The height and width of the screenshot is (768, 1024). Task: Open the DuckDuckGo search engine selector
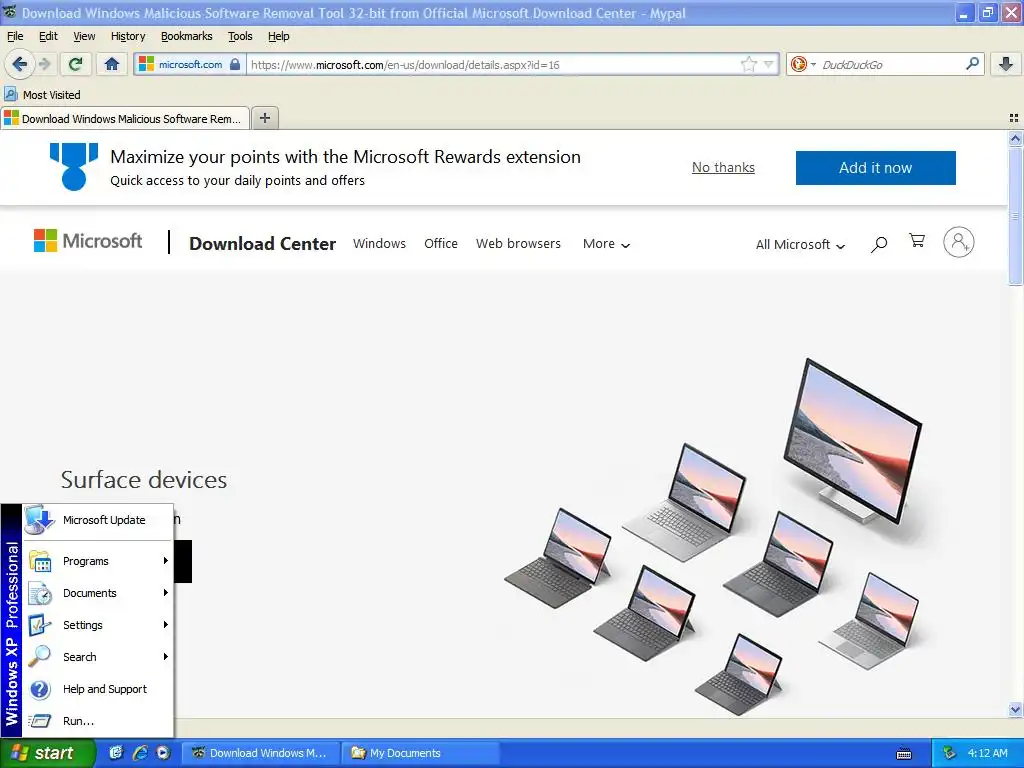pyautogui.click(x=803, y=64)
